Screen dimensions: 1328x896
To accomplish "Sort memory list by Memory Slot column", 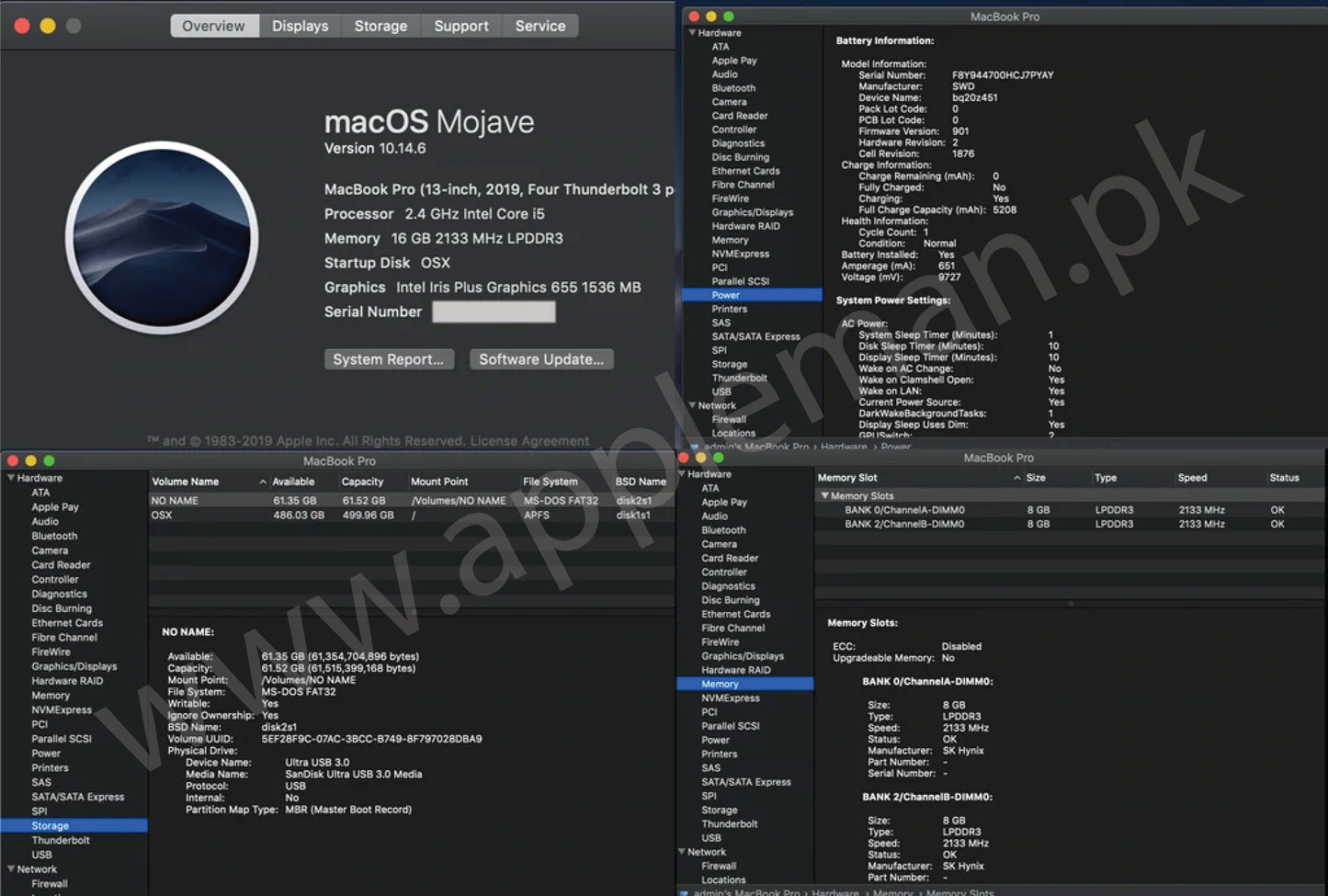I will (919, 478).
